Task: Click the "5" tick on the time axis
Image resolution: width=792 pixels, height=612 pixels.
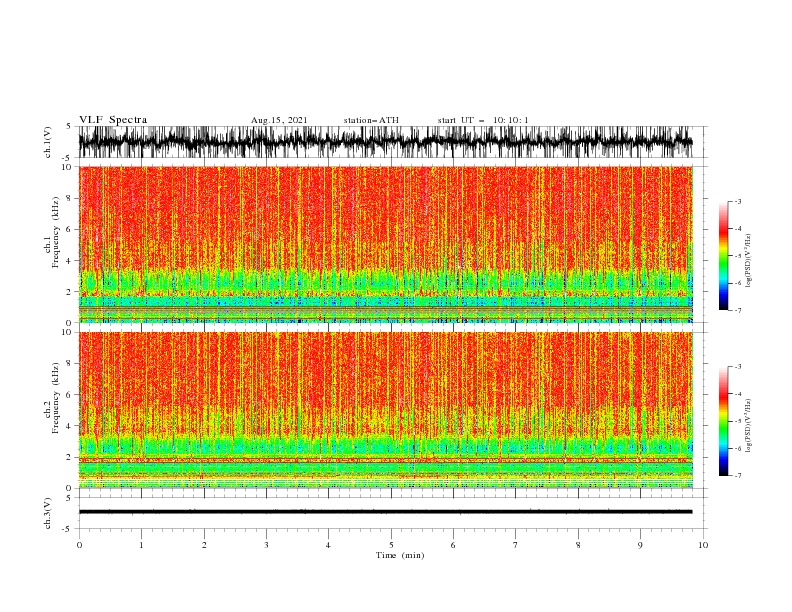Action: pos(391,545)
